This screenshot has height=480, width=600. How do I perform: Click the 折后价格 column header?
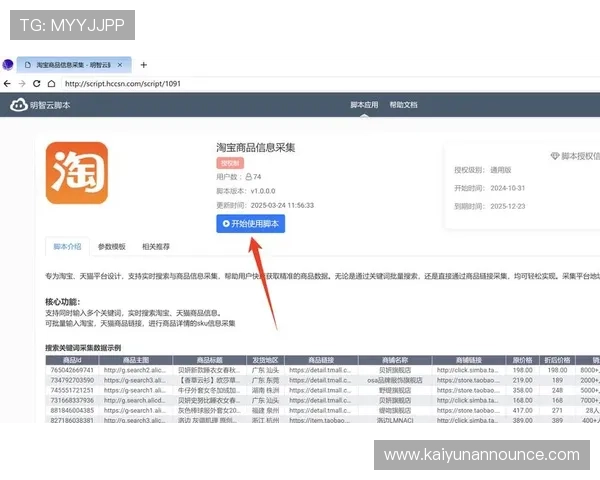[x=557, y=360]
